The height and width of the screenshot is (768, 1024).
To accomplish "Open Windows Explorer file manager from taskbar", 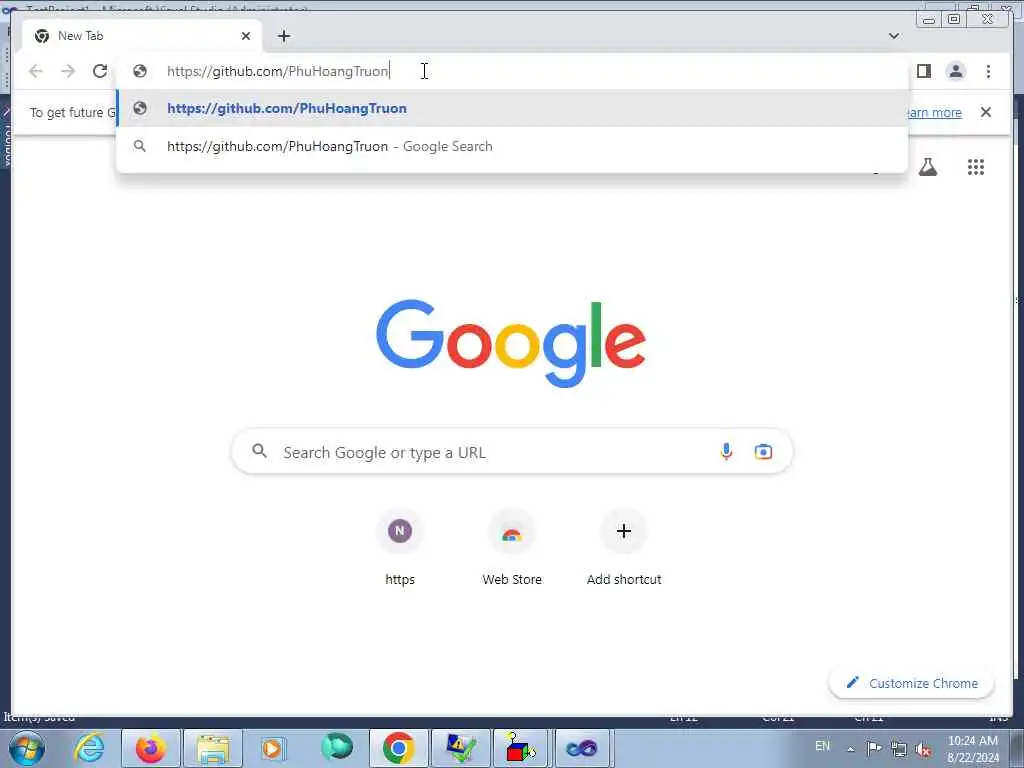I will pos(213,748).
